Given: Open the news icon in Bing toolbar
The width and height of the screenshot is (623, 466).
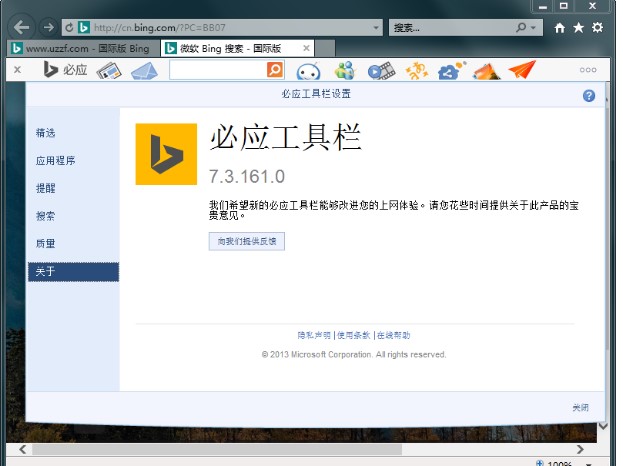Looking at the screenshot, I should (x=109, y=70).
